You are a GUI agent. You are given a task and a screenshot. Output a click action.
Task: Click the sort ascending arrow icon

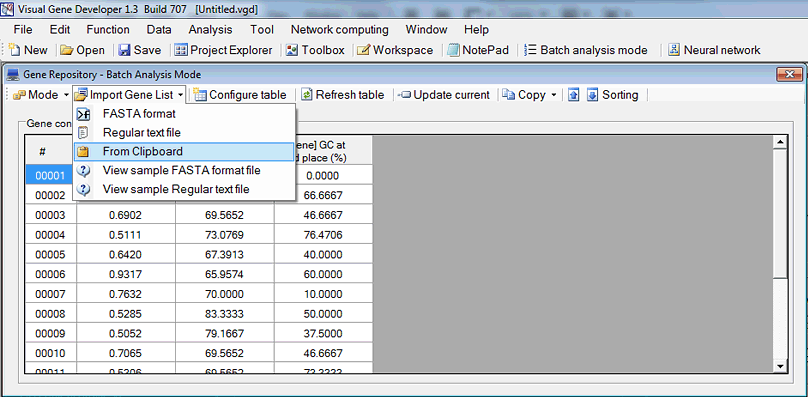coord(574,95)
